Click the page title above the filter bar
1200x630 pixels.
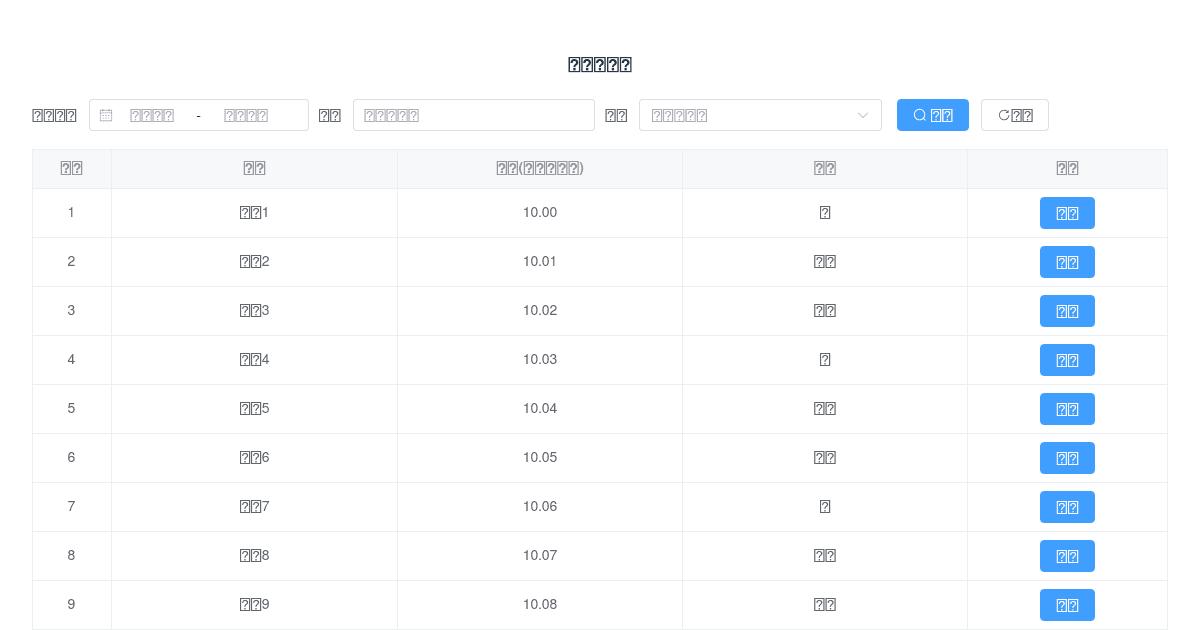point(600,64)
